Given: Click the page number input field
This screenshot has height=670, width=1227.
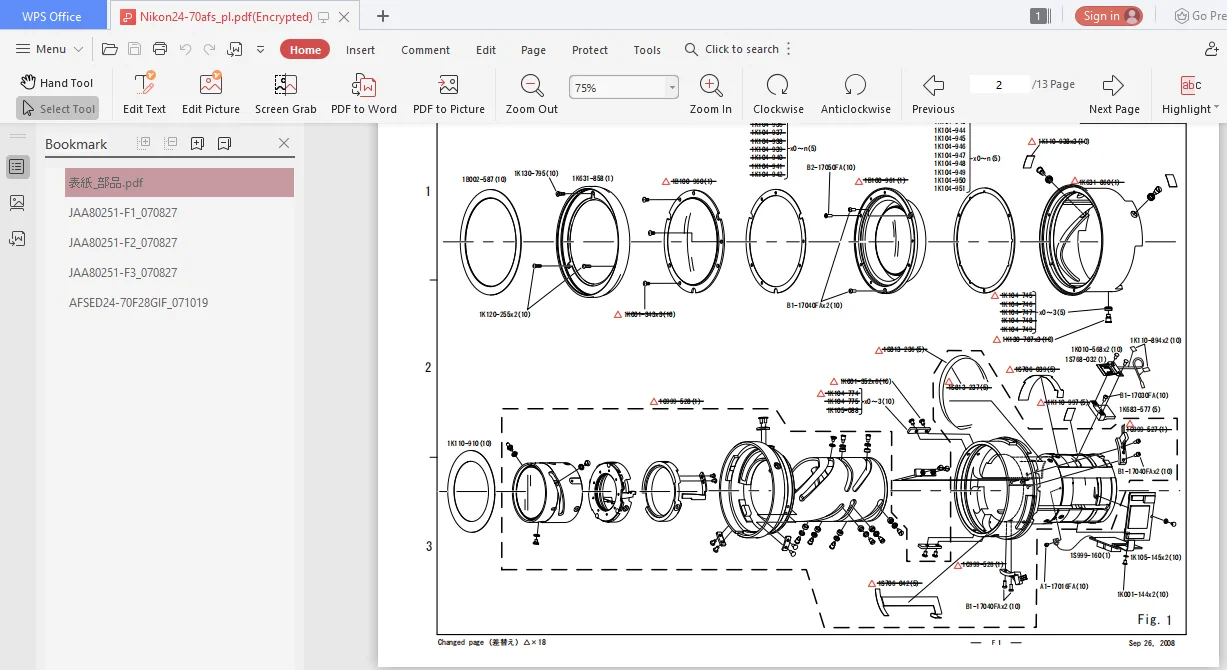Looking at the screenshot, I should coord(998,85).
